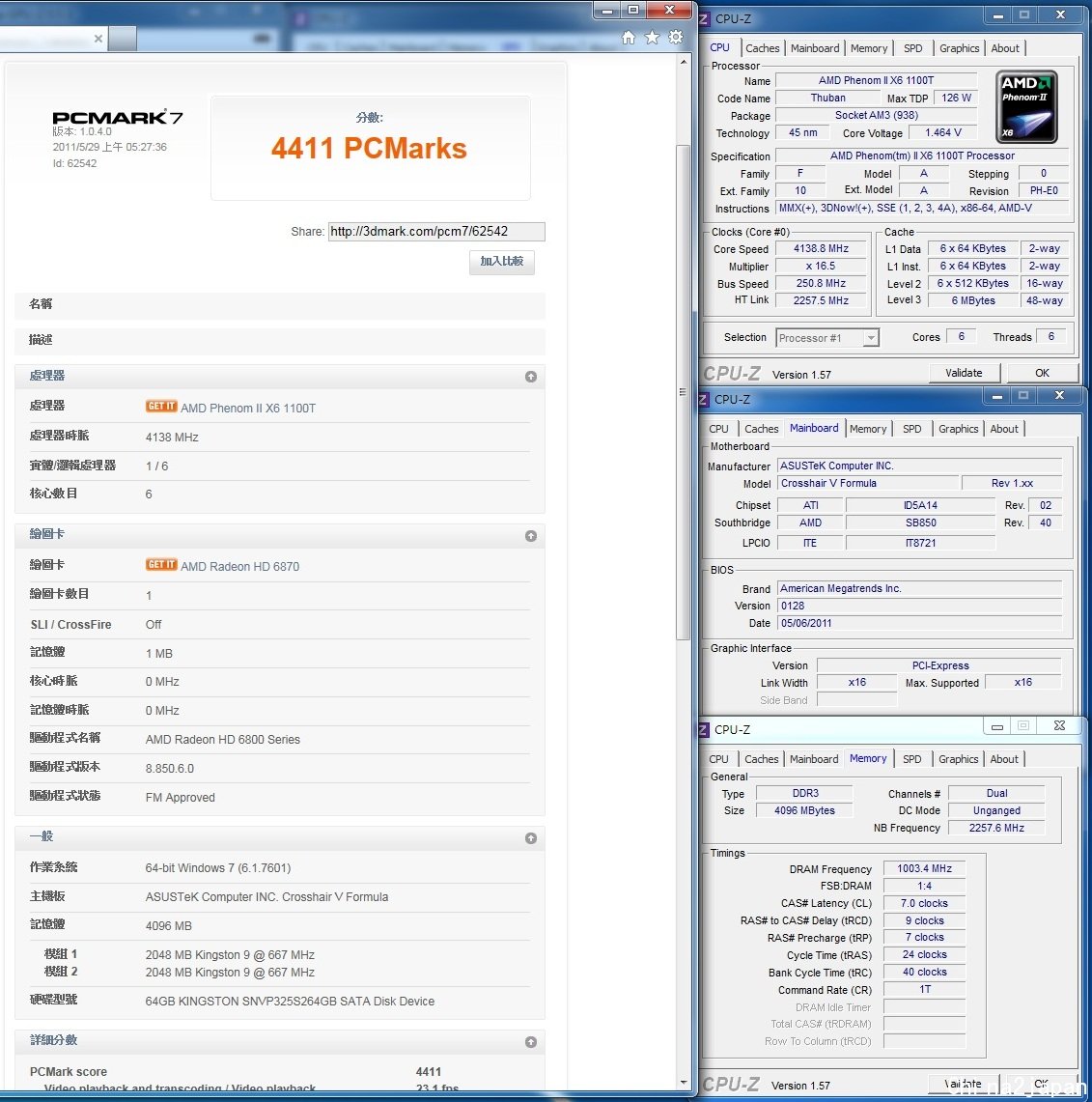Click OK in the top CPU-Z window
This screenshot has width=1092, height=1102.
1042,373
